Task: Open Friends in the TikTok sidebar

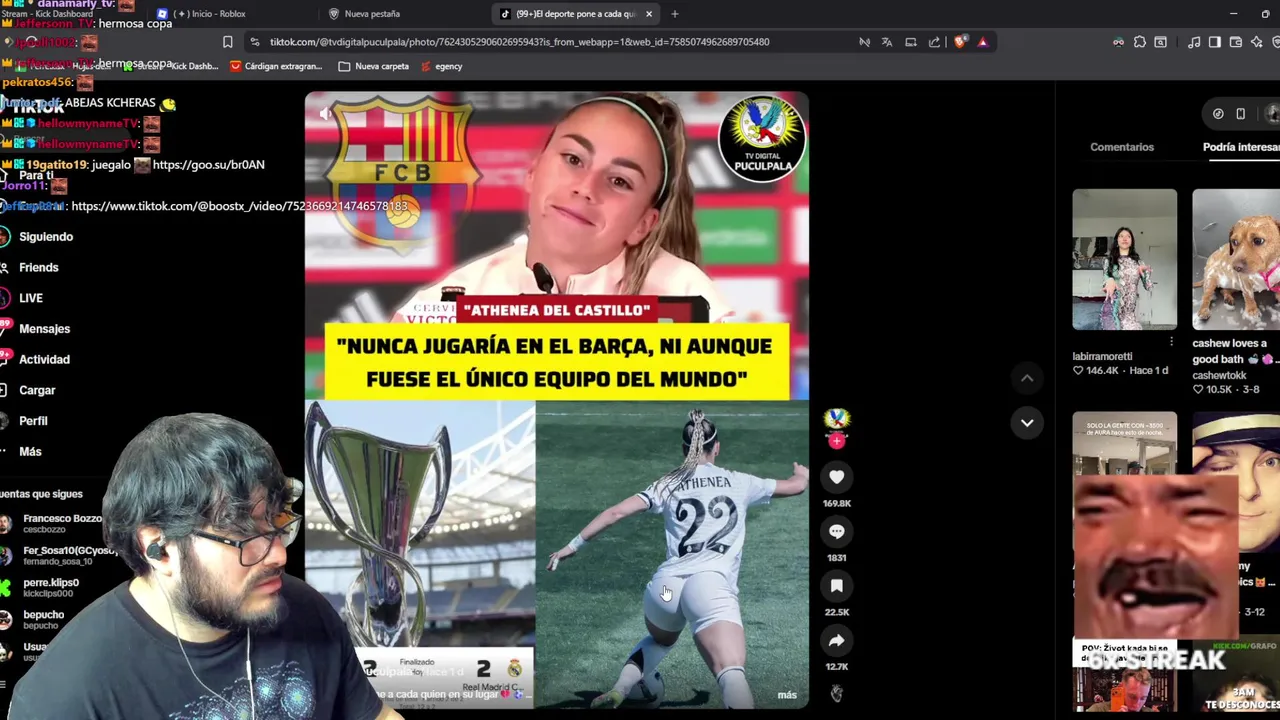Action: tap(39, 268)
